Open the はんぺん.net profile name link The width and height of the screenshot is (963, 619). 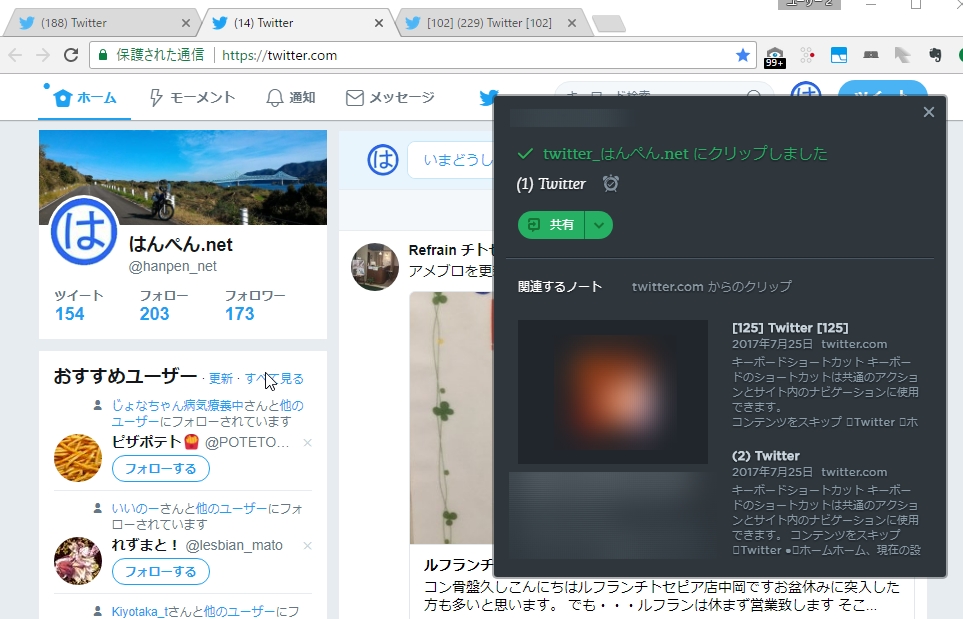pos(181,244)
